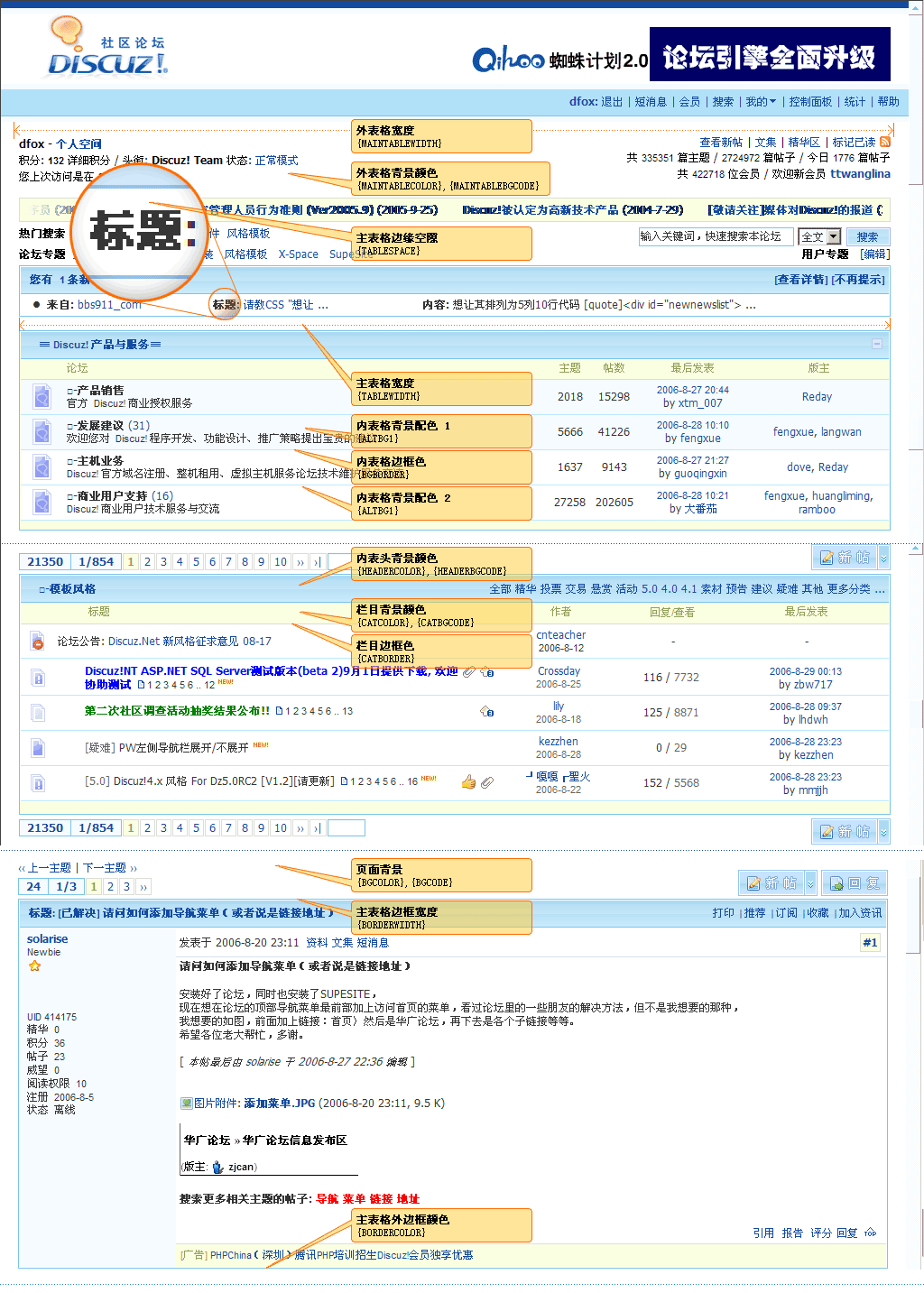Open 控制面板 in the top navigation
The image size is (924, 1293).
point(810,102)
